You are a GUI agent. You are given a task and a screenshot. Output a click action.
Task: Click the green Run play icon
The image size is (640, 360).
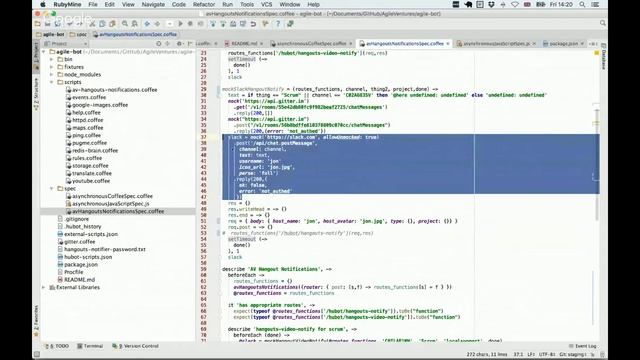point(180,24)
